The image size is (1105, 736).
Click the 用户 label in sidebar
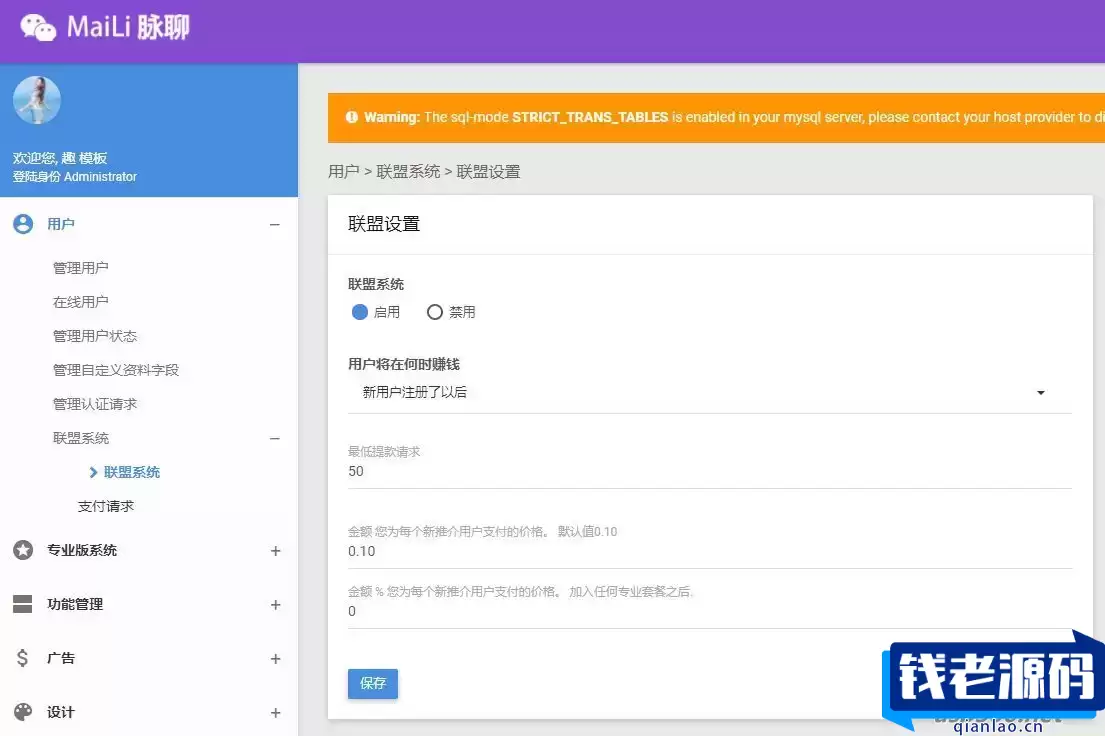(x=61, y=224)
